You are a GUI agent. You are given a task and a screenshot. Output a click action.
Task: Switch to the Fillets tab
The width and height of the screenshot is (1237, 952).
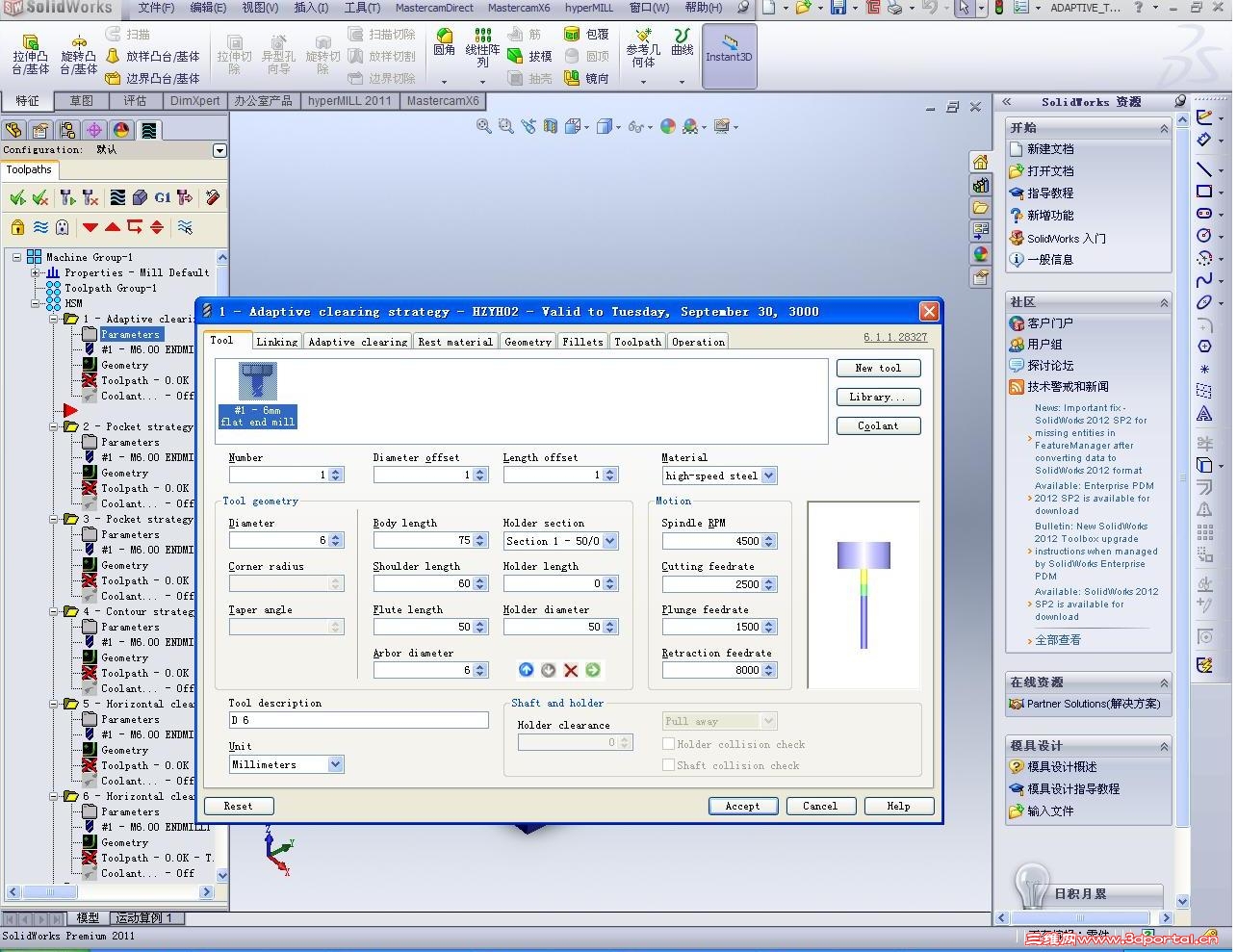pyautogui.click(x=582, y=342)
